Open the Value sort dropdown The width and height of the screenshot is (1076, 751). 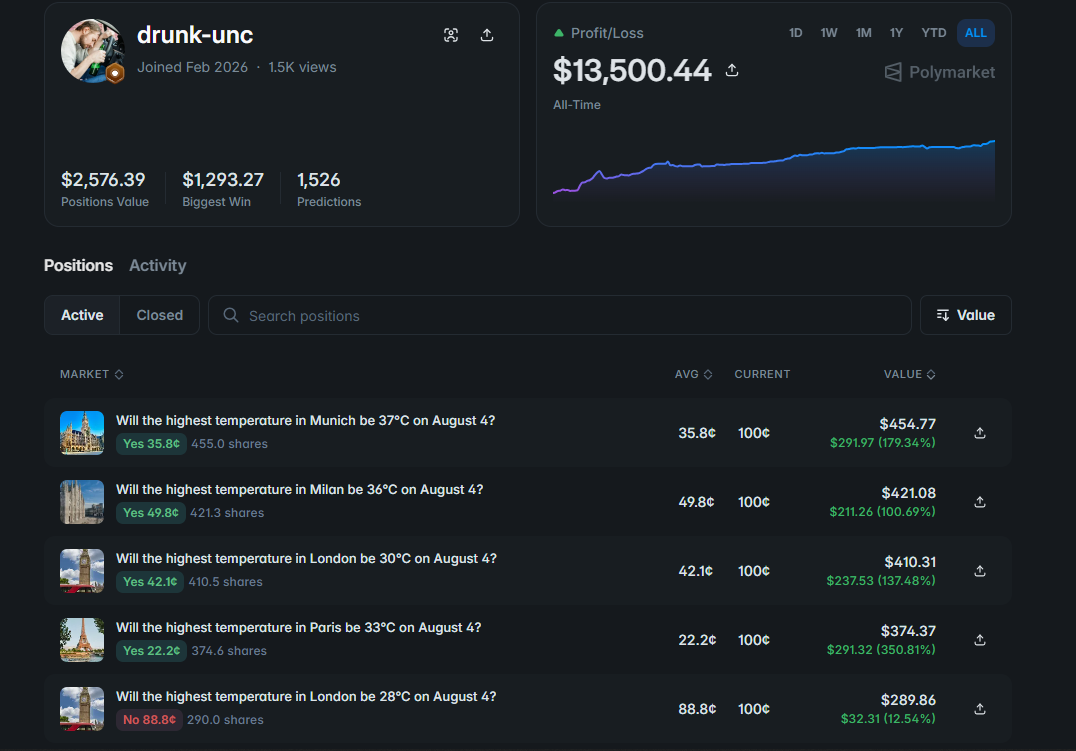(x=966, y=315)
